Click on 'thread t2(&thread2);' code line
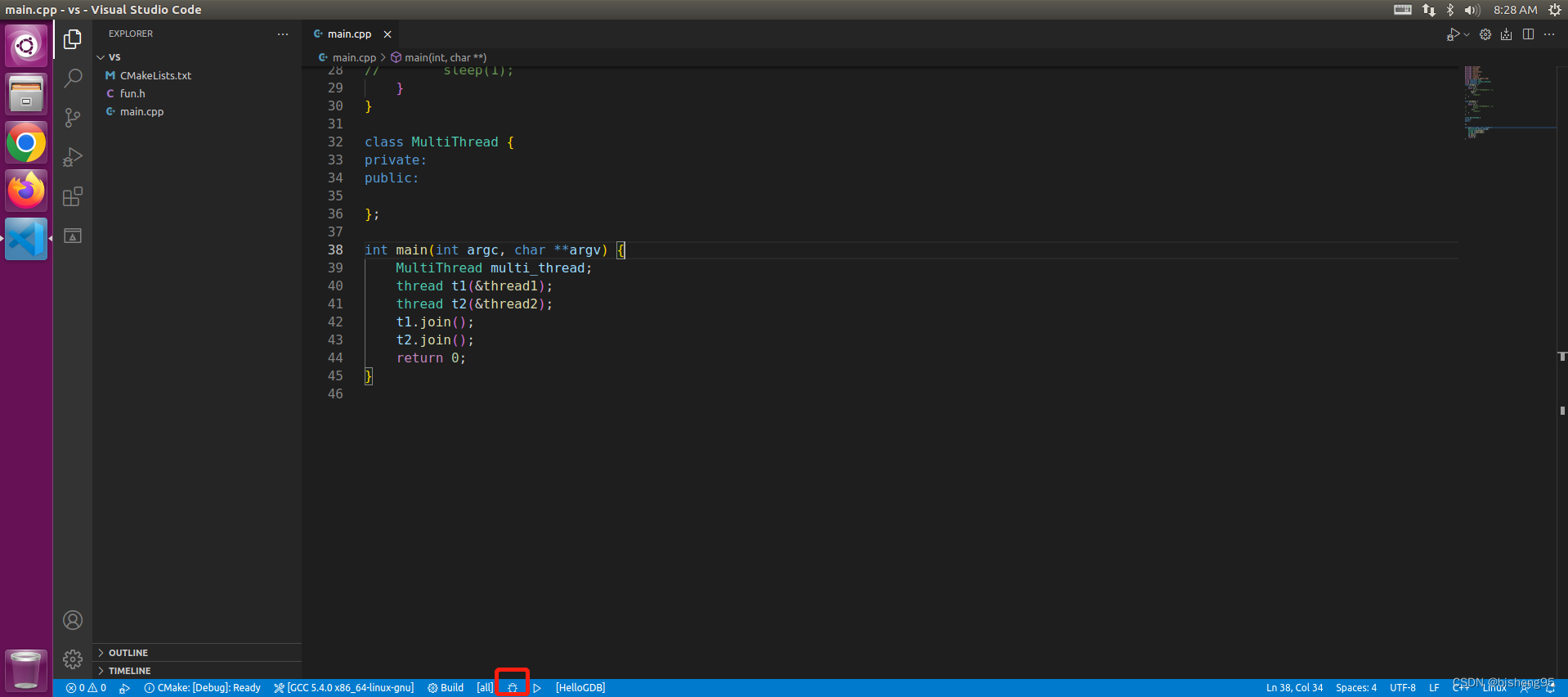1568x697 pixels. point(474,304)
